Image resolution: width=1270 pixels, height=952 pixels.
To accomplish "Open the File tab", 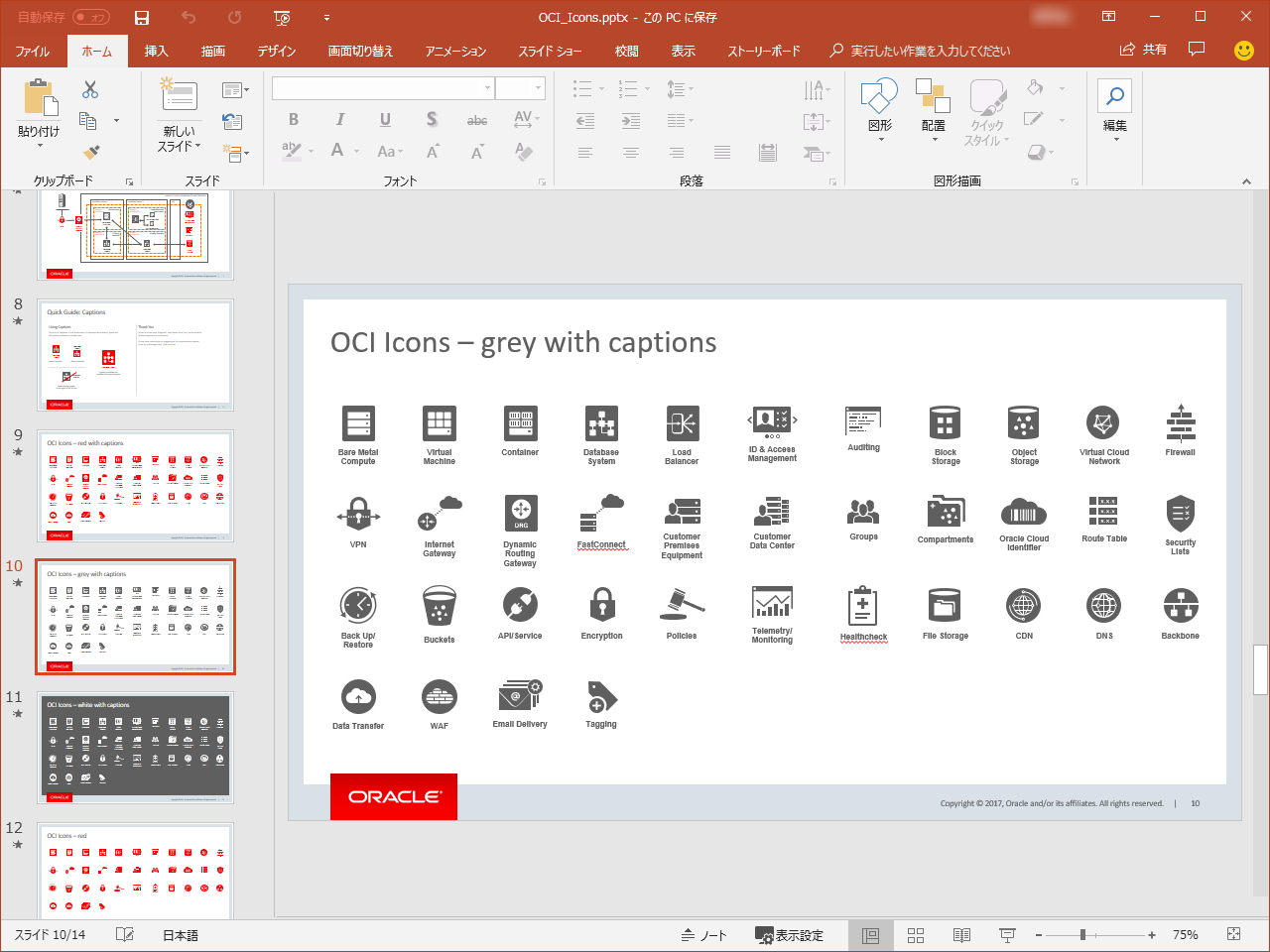I will (33, 51).
